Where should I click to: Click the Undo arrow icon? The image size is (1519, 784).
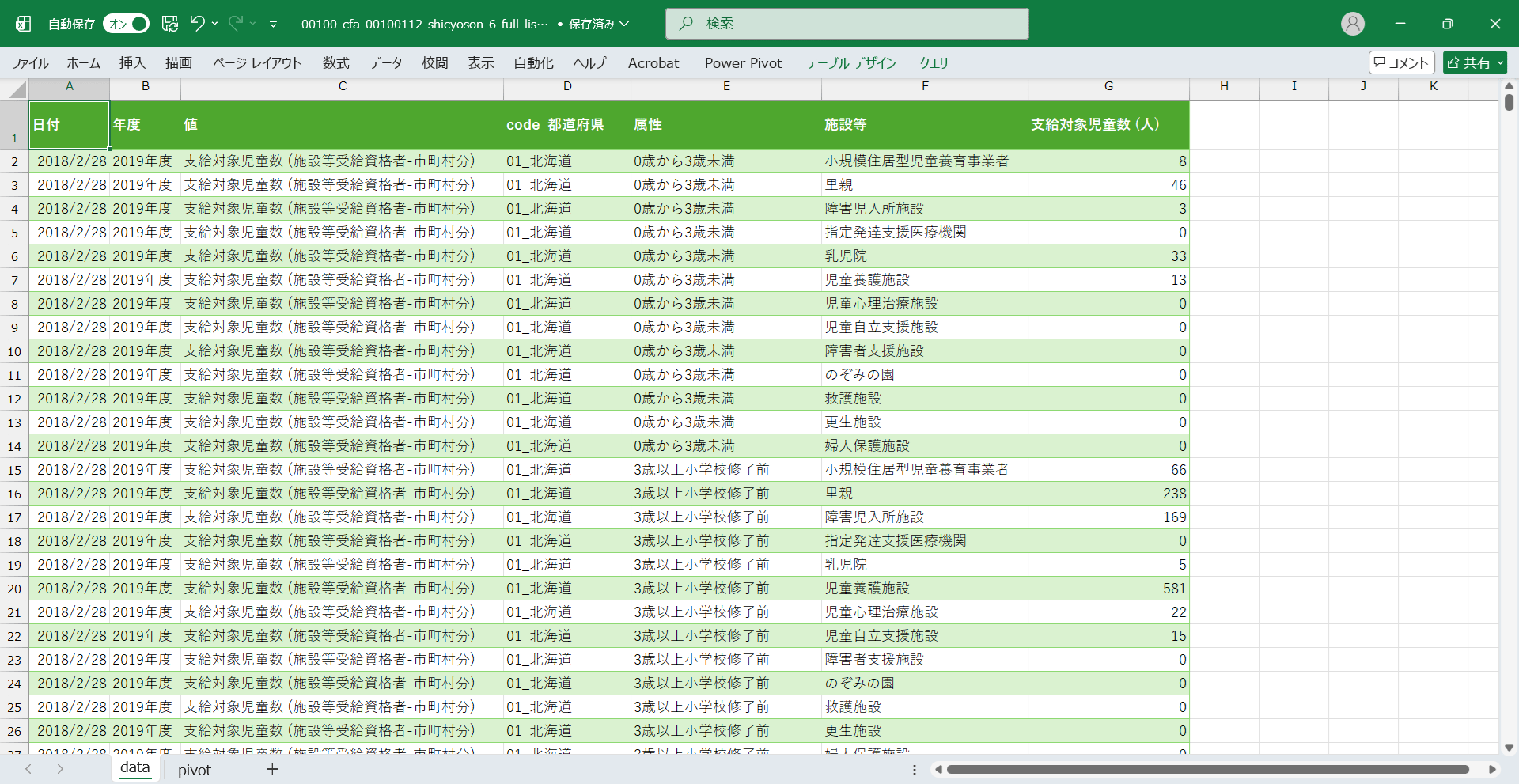[x=197, y=24]
